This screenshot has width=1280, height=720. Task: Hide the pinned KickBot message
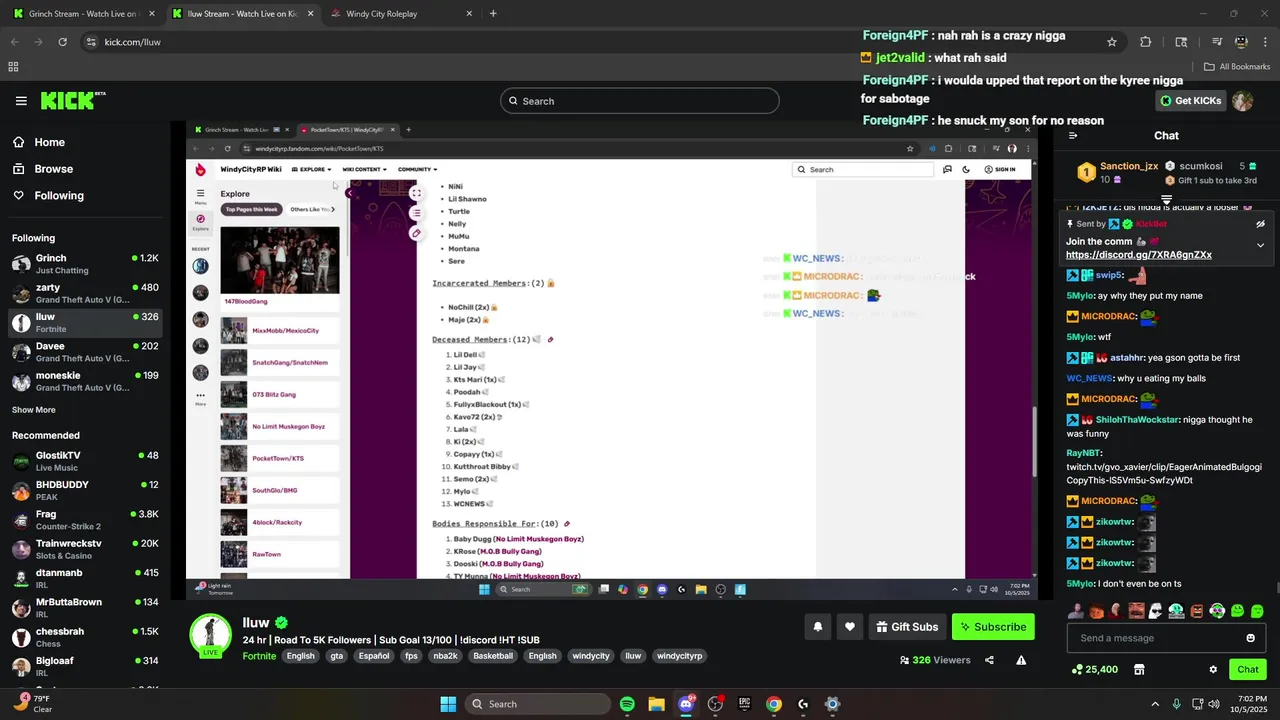click(x=1261, y=224)
